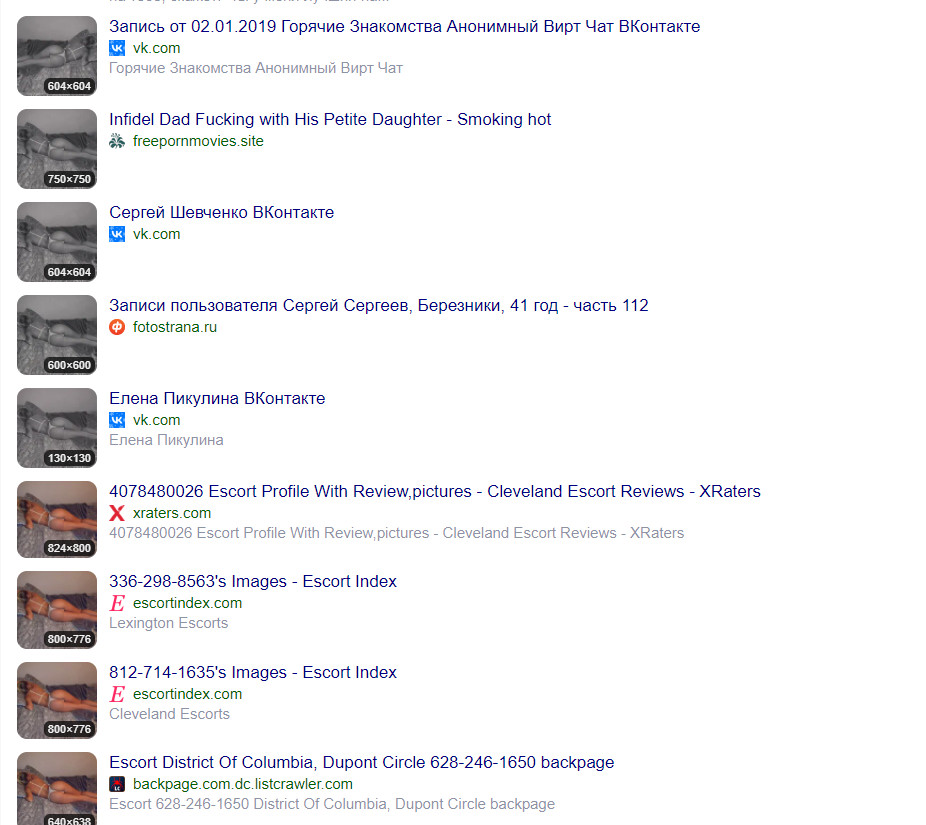926x825 pixels.
Task: Click the xraters.com domain link
Action: [172, 513]
